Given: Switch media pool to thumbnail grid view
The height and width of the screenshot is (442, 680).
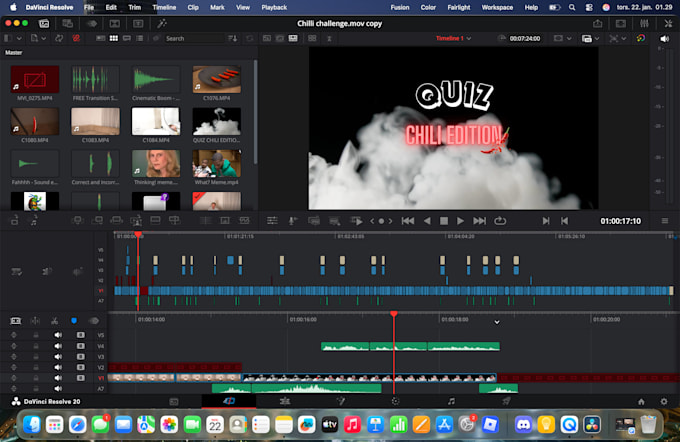Looking at the screenshot, I should pos(114,39).
